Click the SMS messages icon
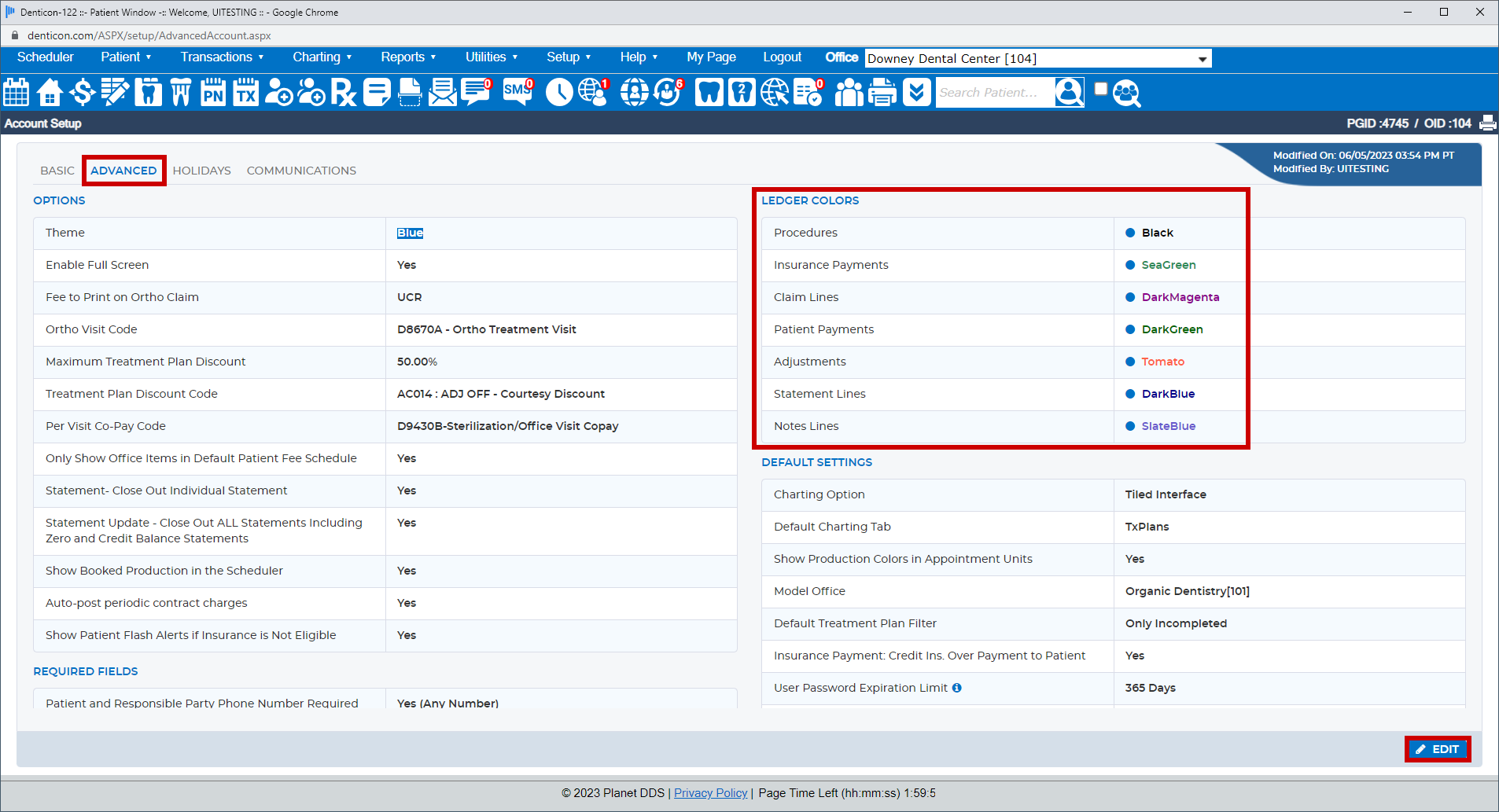This screenshot has height=812, width=1499. coord(517,92)
